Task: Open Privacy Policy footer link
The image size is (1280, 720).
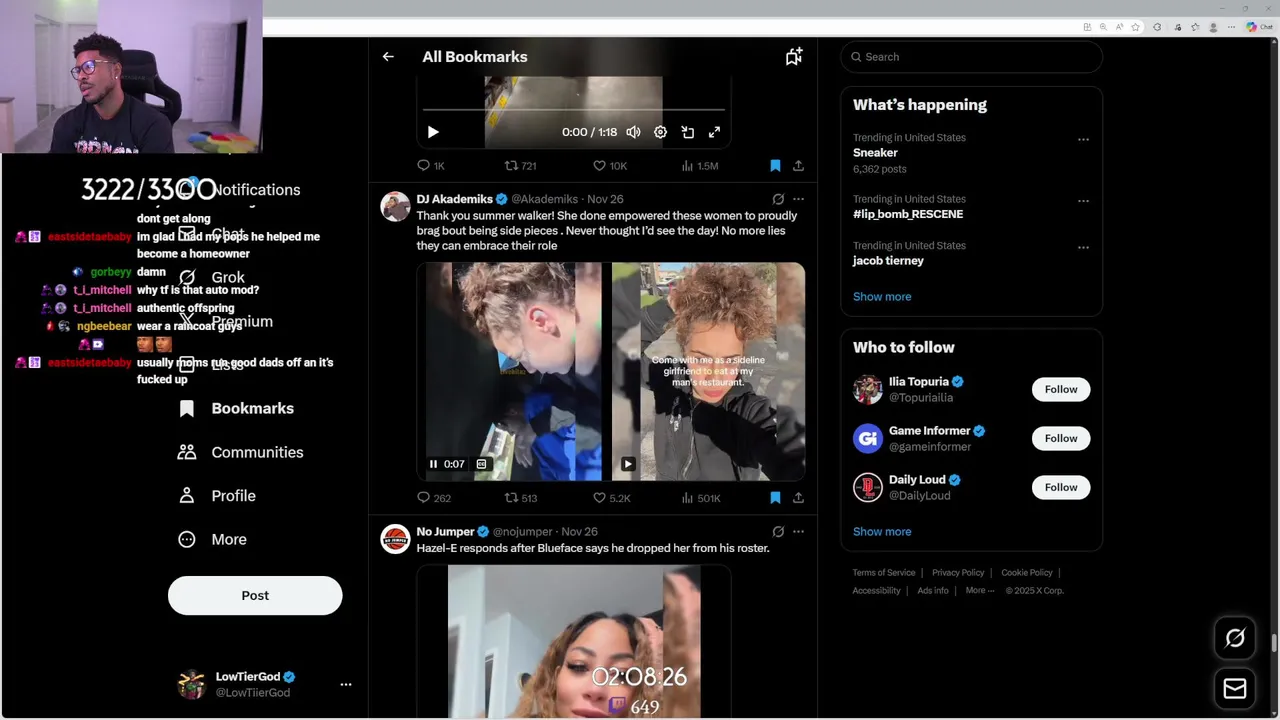Action: 958,573
